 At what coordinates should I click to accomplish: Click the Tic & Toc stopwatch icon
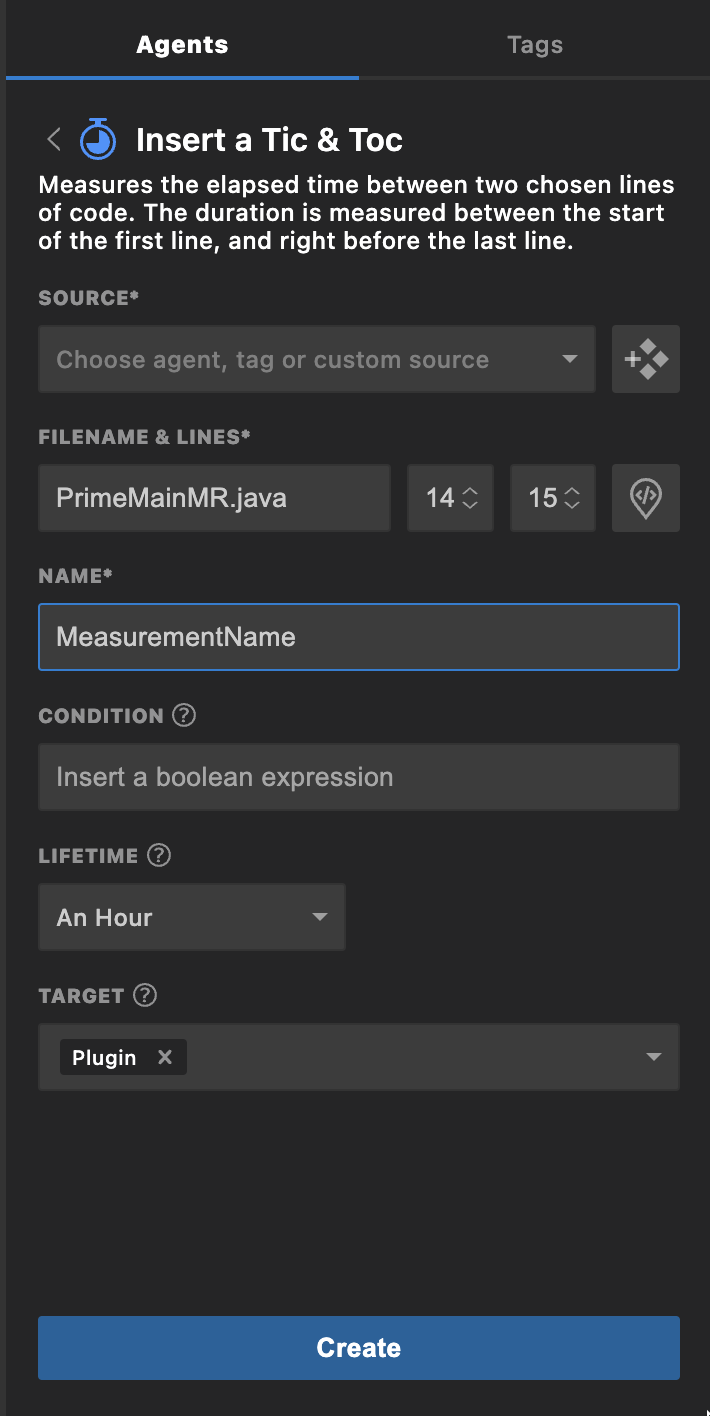coord(98,139)
